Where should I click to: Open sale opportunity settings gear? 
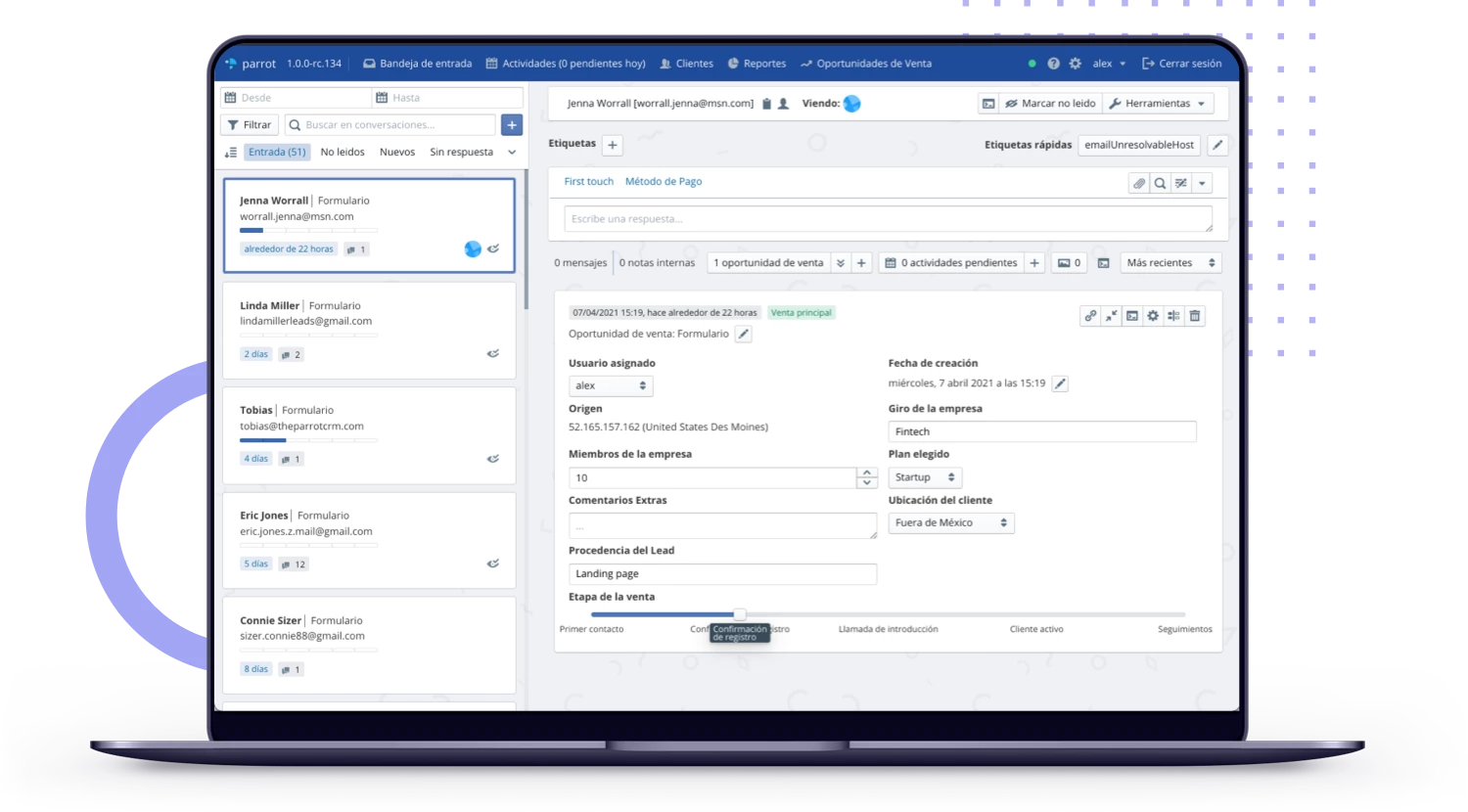(1152, 316)
